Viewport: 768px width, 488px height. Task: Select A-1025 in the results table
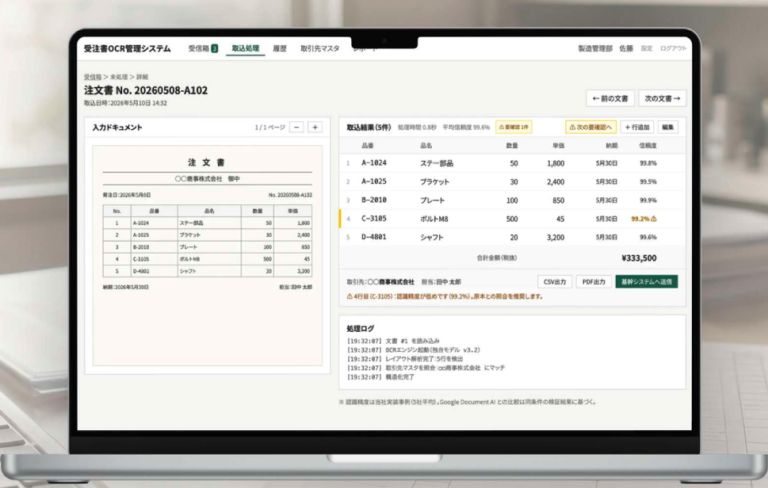pos(374,182)
